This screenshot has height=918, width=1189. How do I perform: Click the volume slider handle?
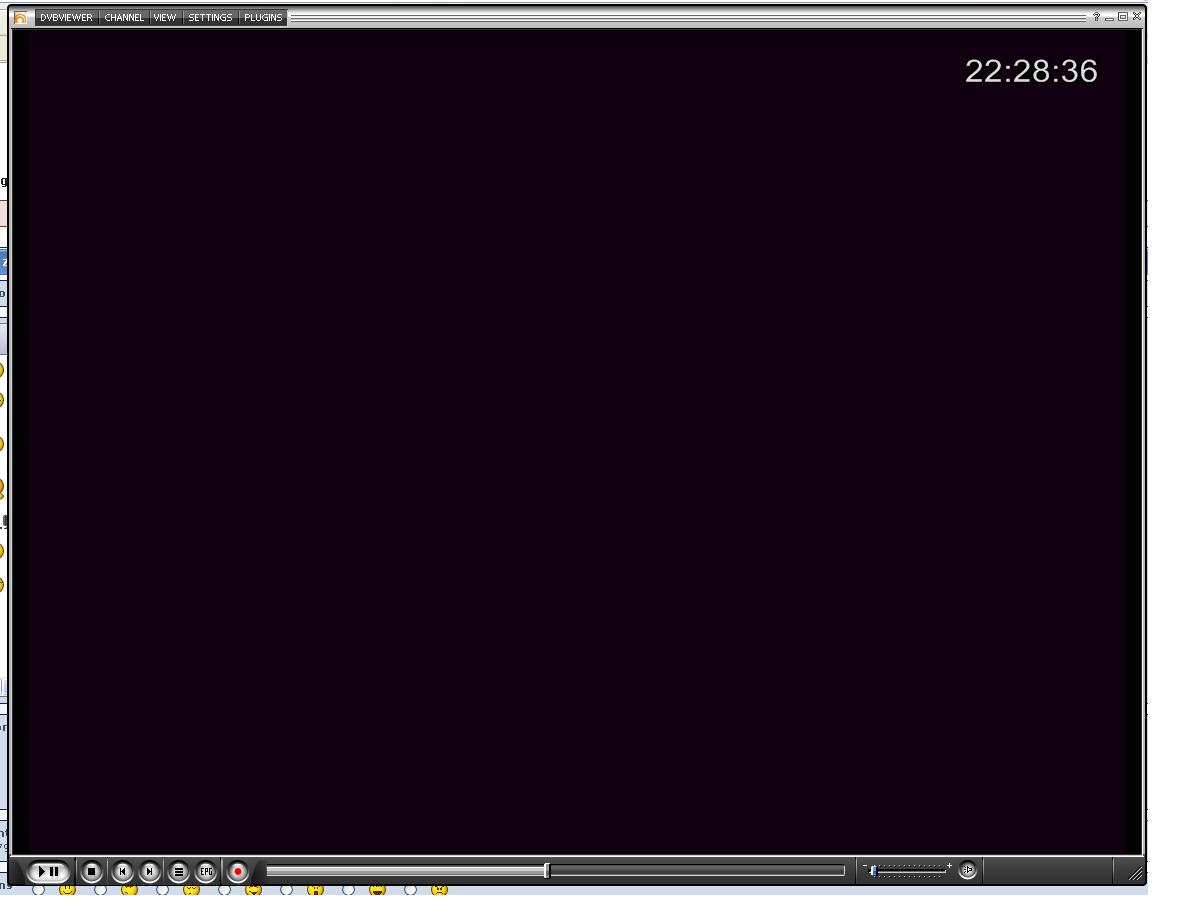point(873,871)
